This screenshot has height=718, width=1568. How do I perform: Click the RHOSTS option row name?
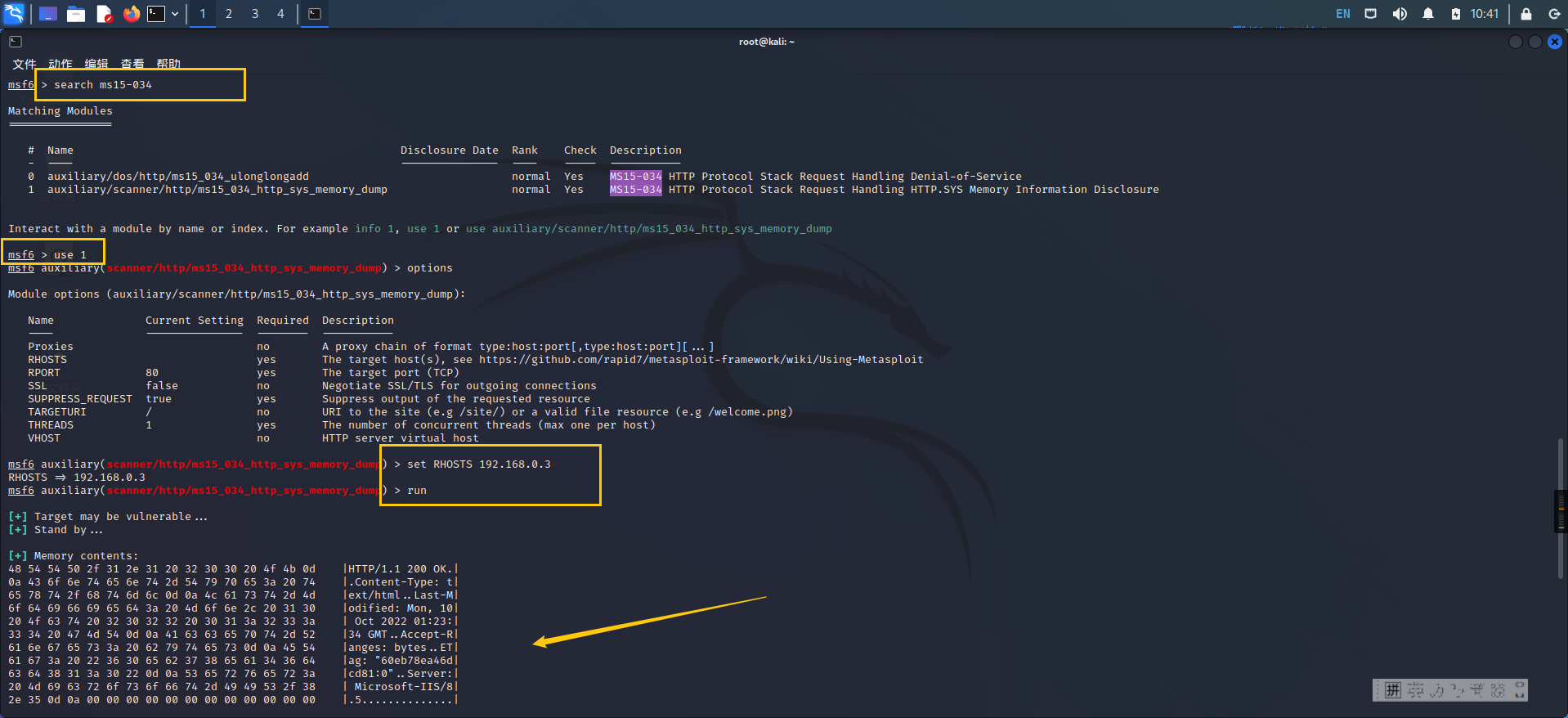pos(47,360)
